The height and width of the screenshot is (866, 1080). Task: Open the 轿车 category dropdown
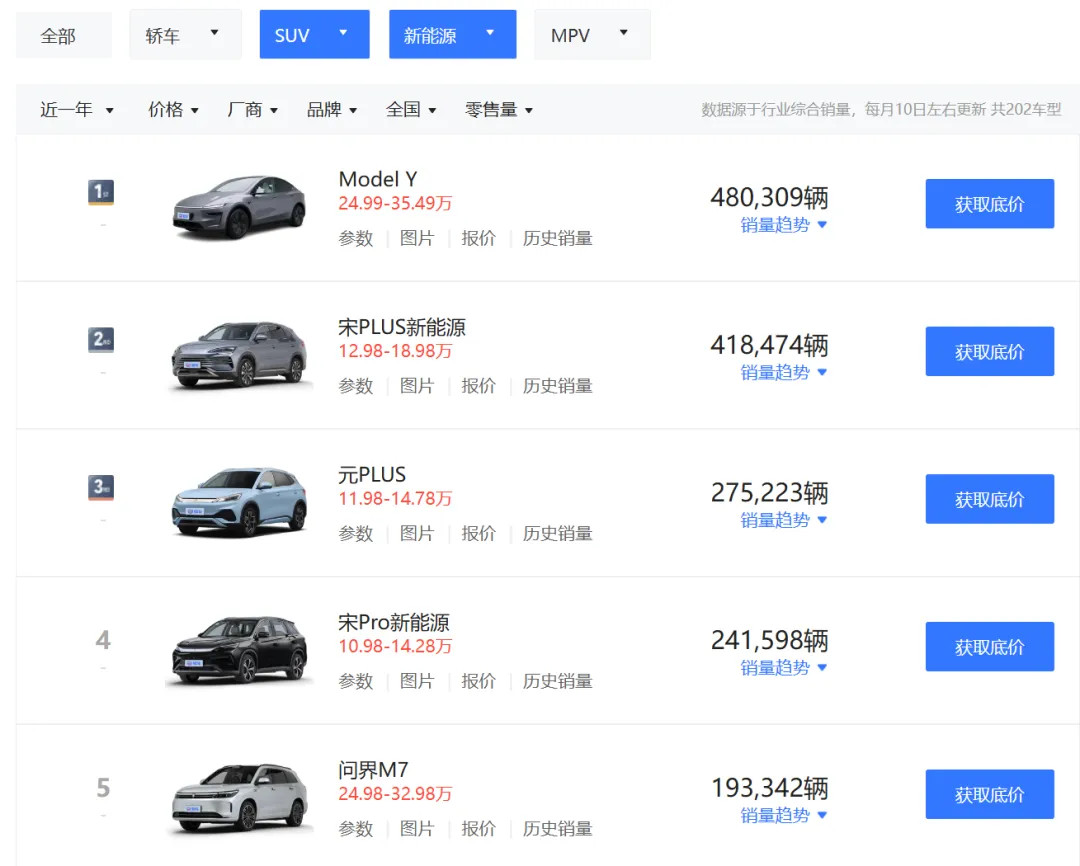point(185,34)
